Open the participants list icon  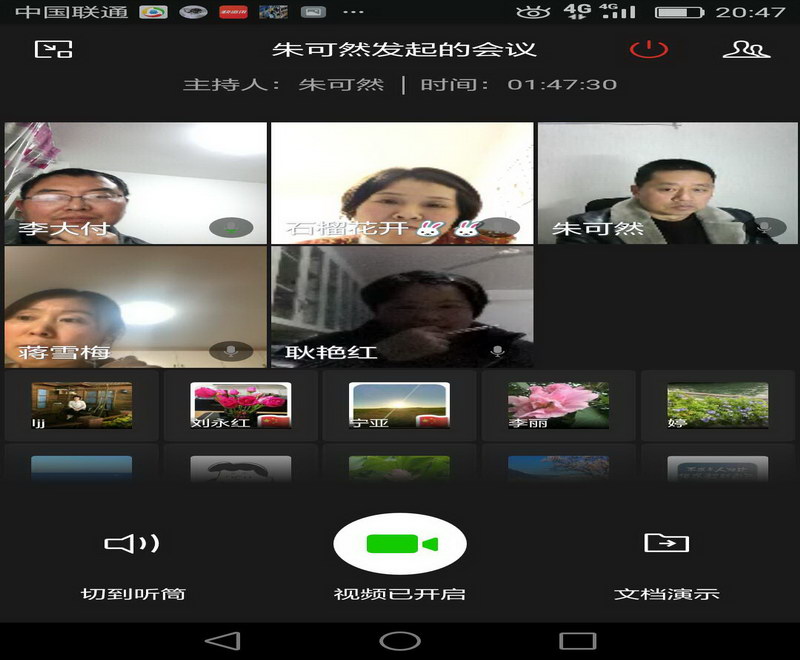tap(745, 49)
